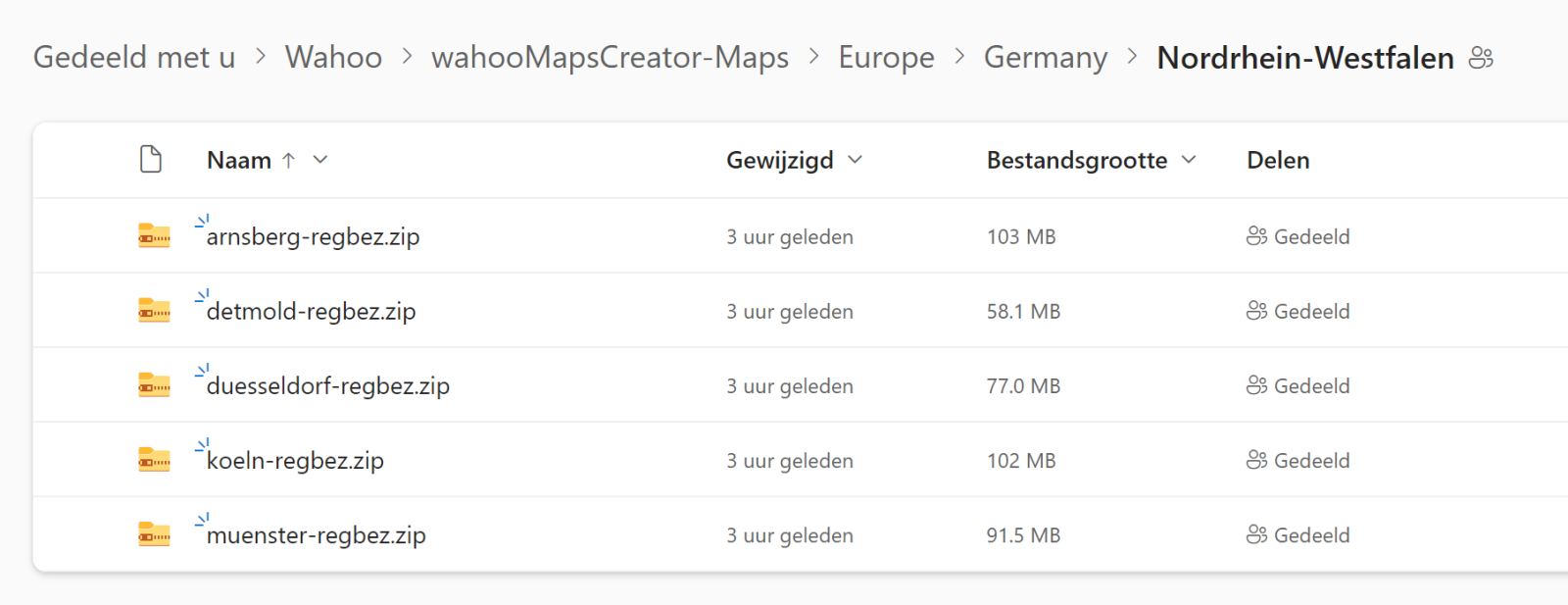Screen dimensions: 1568x605
Task: Manage sharing via Gedeeld on duesseldorf-regbez.zip
Action: tap(1298, 386)
